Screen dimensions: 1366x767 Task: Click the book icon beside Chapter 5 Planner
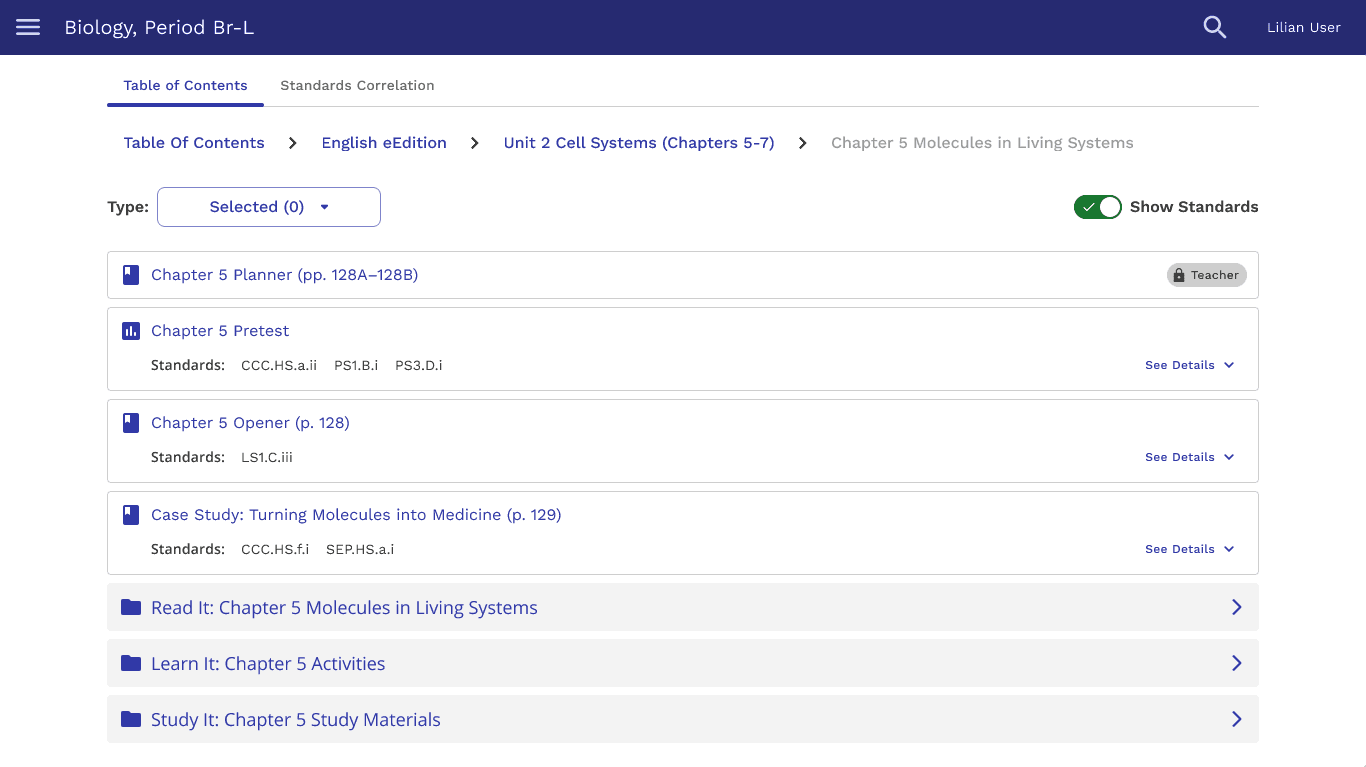[x=131, y=275]
